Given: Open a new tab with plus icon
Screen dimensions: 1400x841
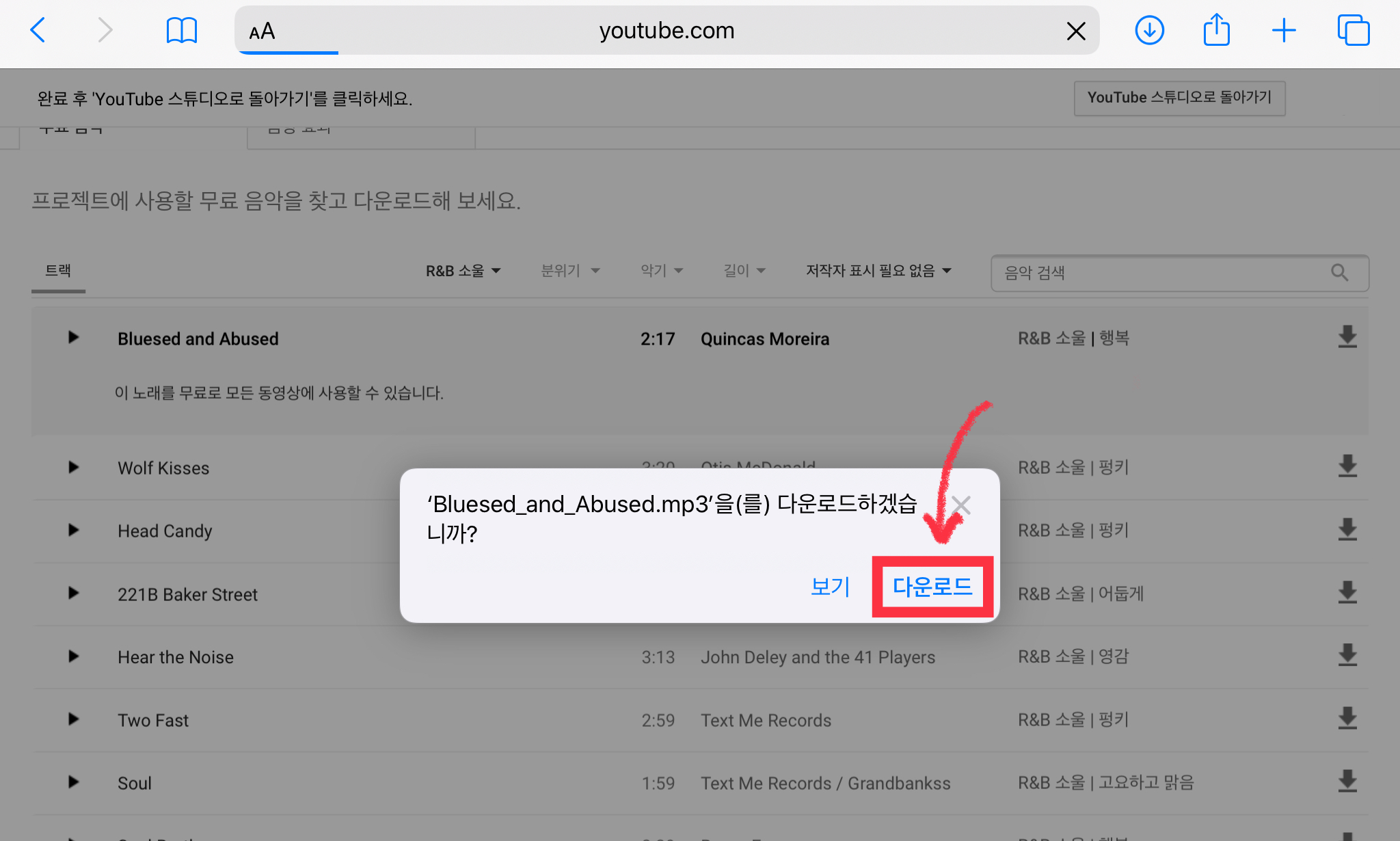Looking at the screenshot, I should (x=1283, y=31).
